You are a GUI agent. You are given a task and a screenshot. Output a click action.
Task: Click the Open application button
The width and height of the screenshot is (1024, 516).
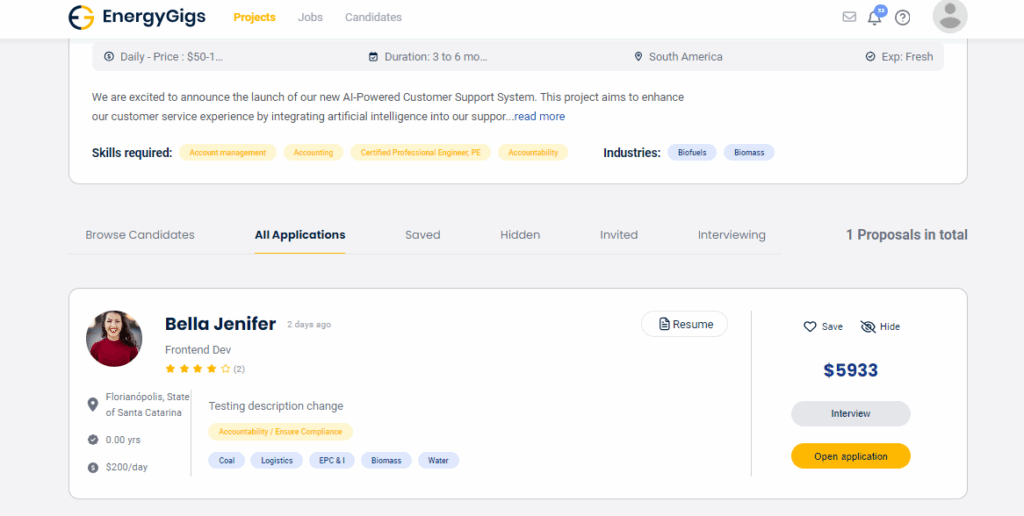tap(850, 456)
